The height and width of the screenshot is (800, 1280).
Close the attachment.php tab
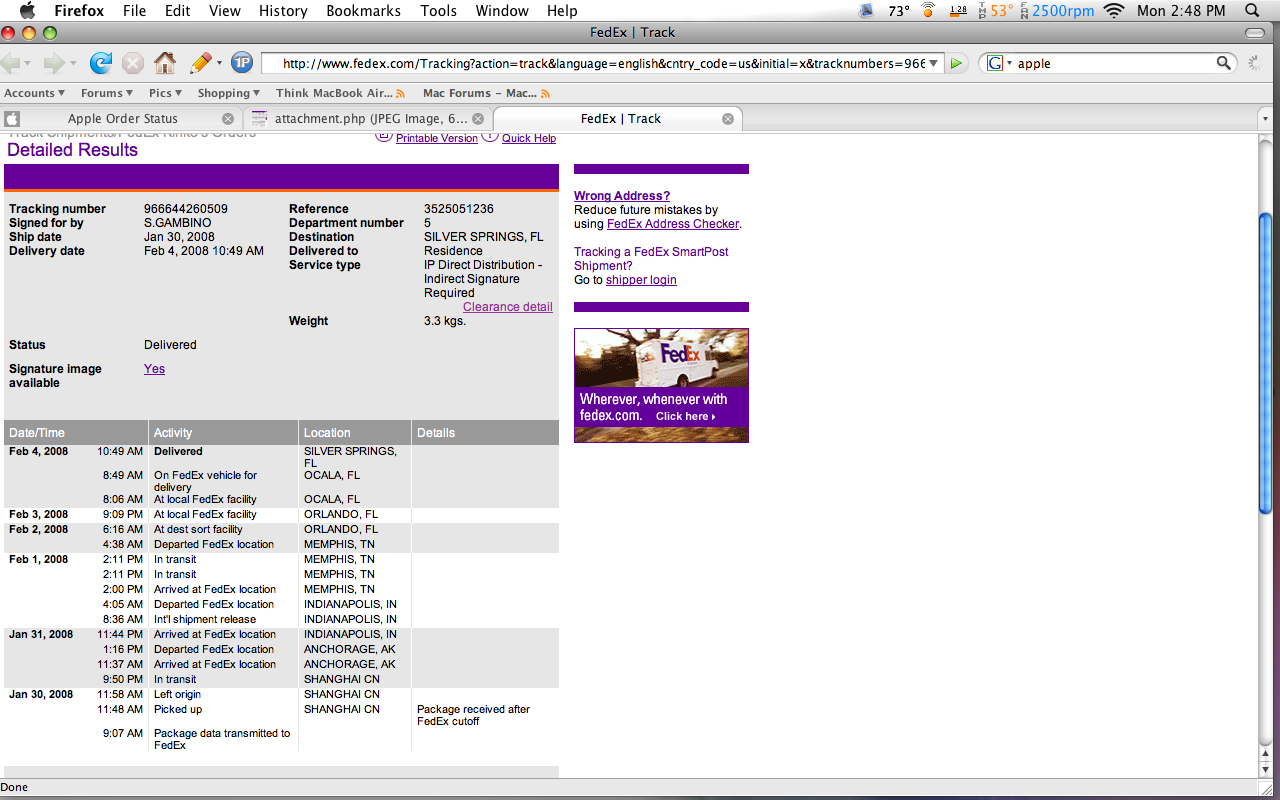click(478, 119)
